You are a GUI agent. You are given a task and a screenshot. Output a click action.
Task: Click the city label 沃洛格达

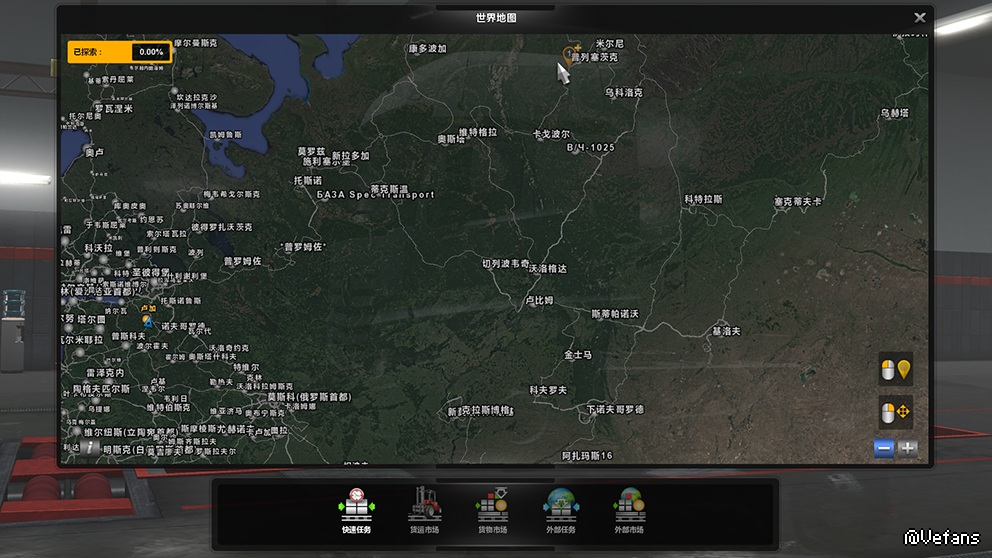pyautogui.click(x=548, y=269)
